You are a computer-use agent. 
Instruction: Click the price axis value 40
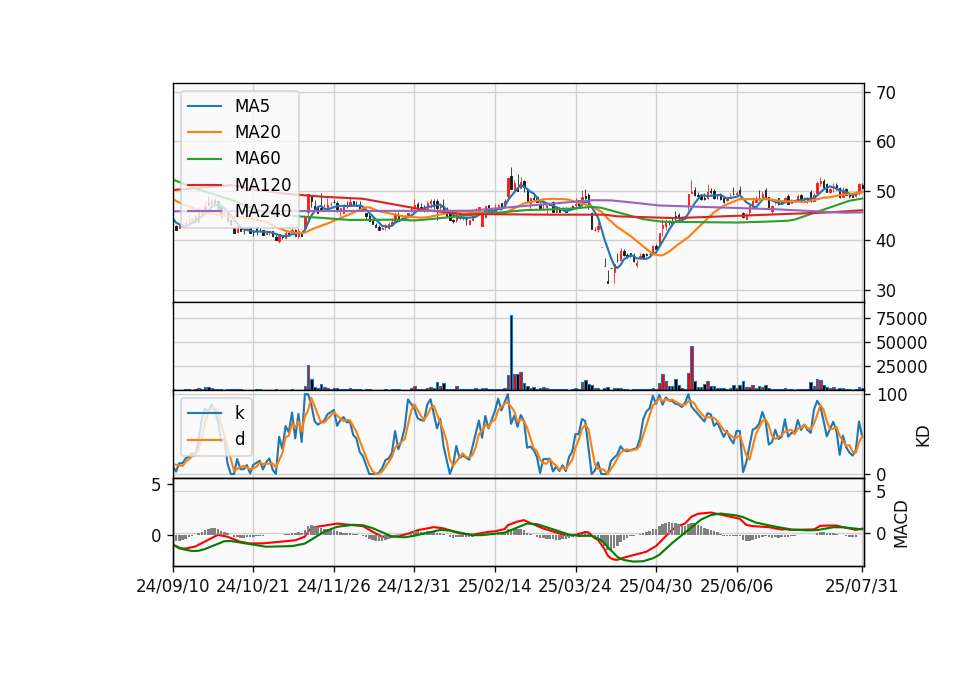[x=886, y=241]
